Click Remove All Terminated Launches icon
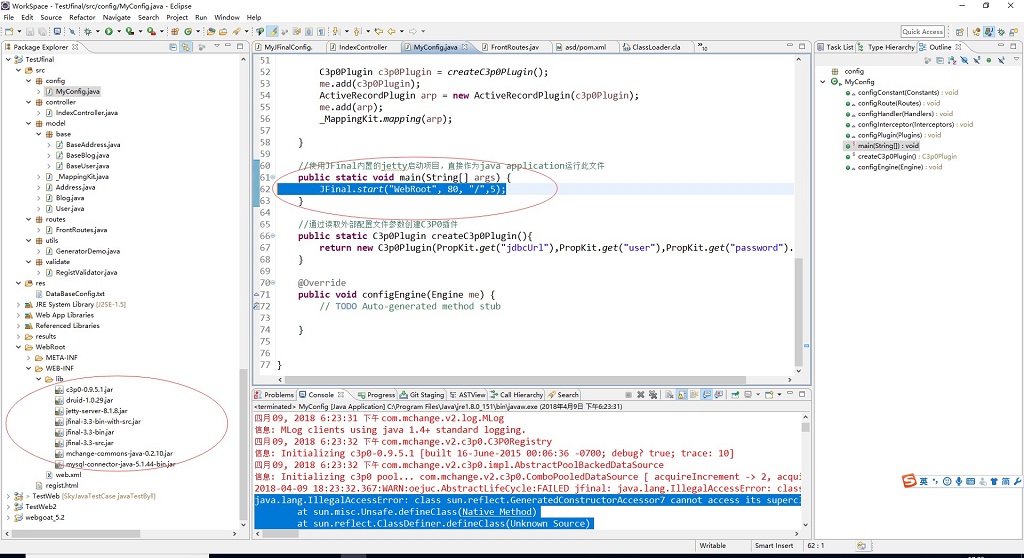Screen dimensions: 1024x558 [x=653, y=395]
